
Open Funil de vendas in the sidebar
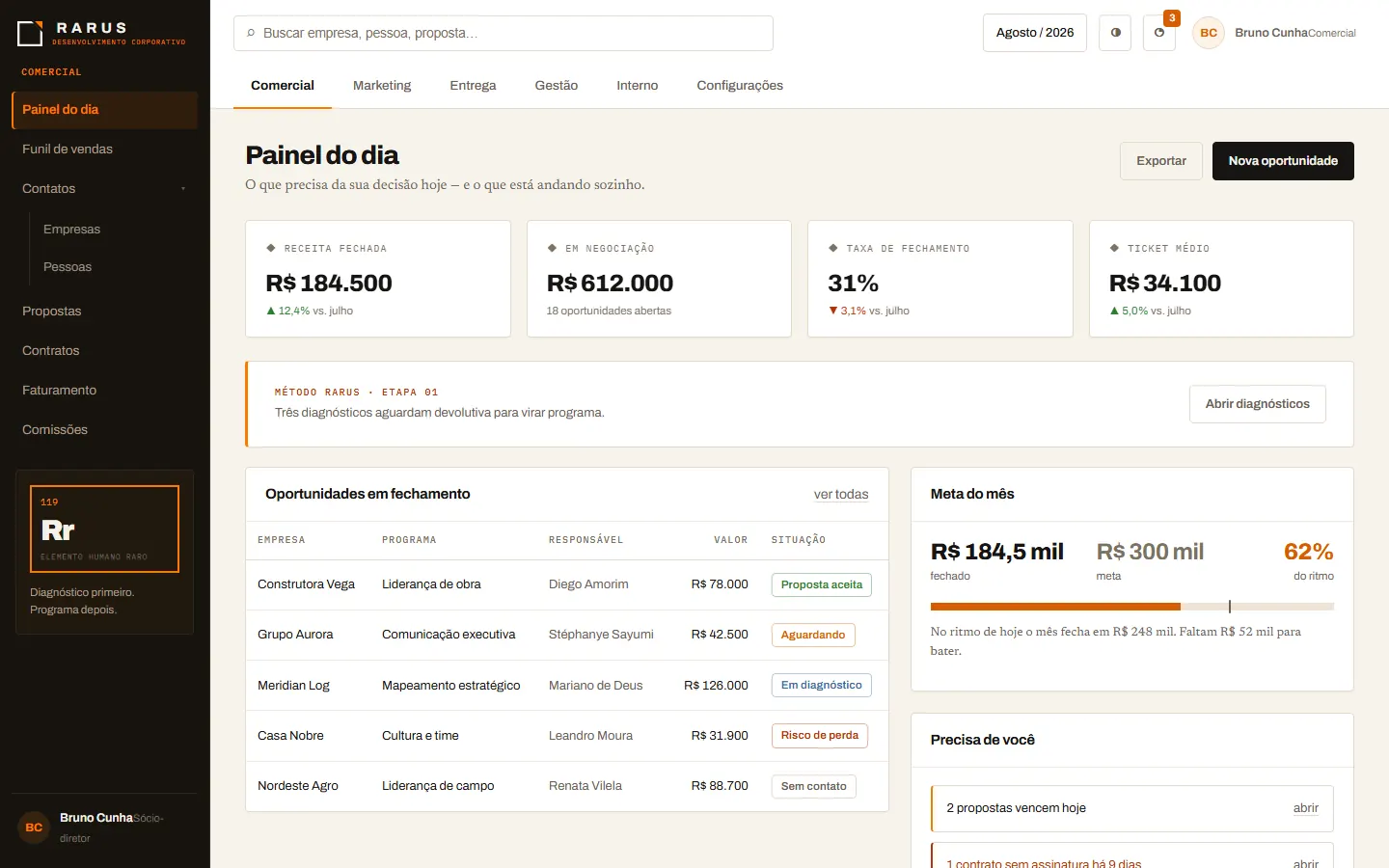pyautogui.click(x=104, y=149)
